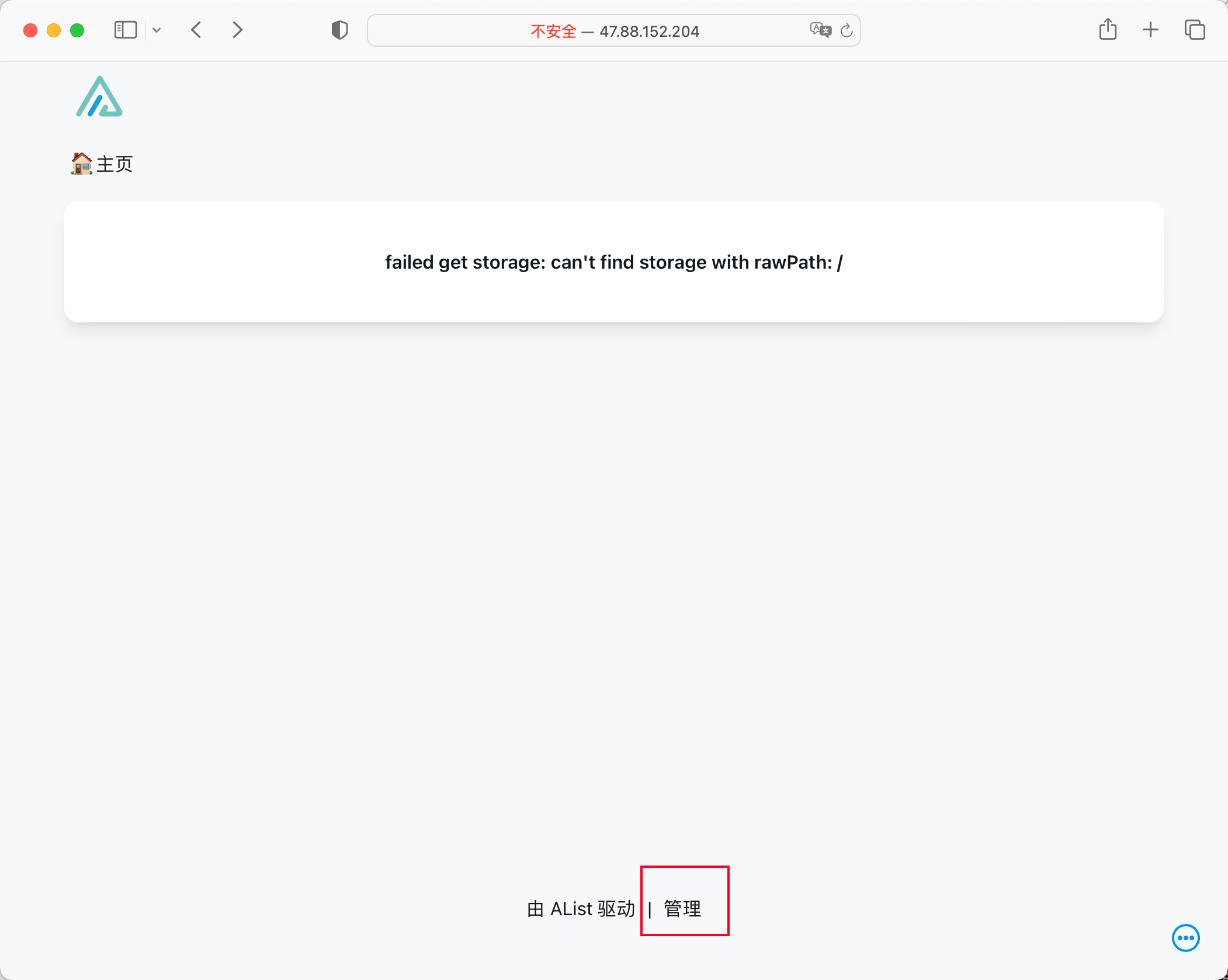Click the AList logo

coord(99,97)
